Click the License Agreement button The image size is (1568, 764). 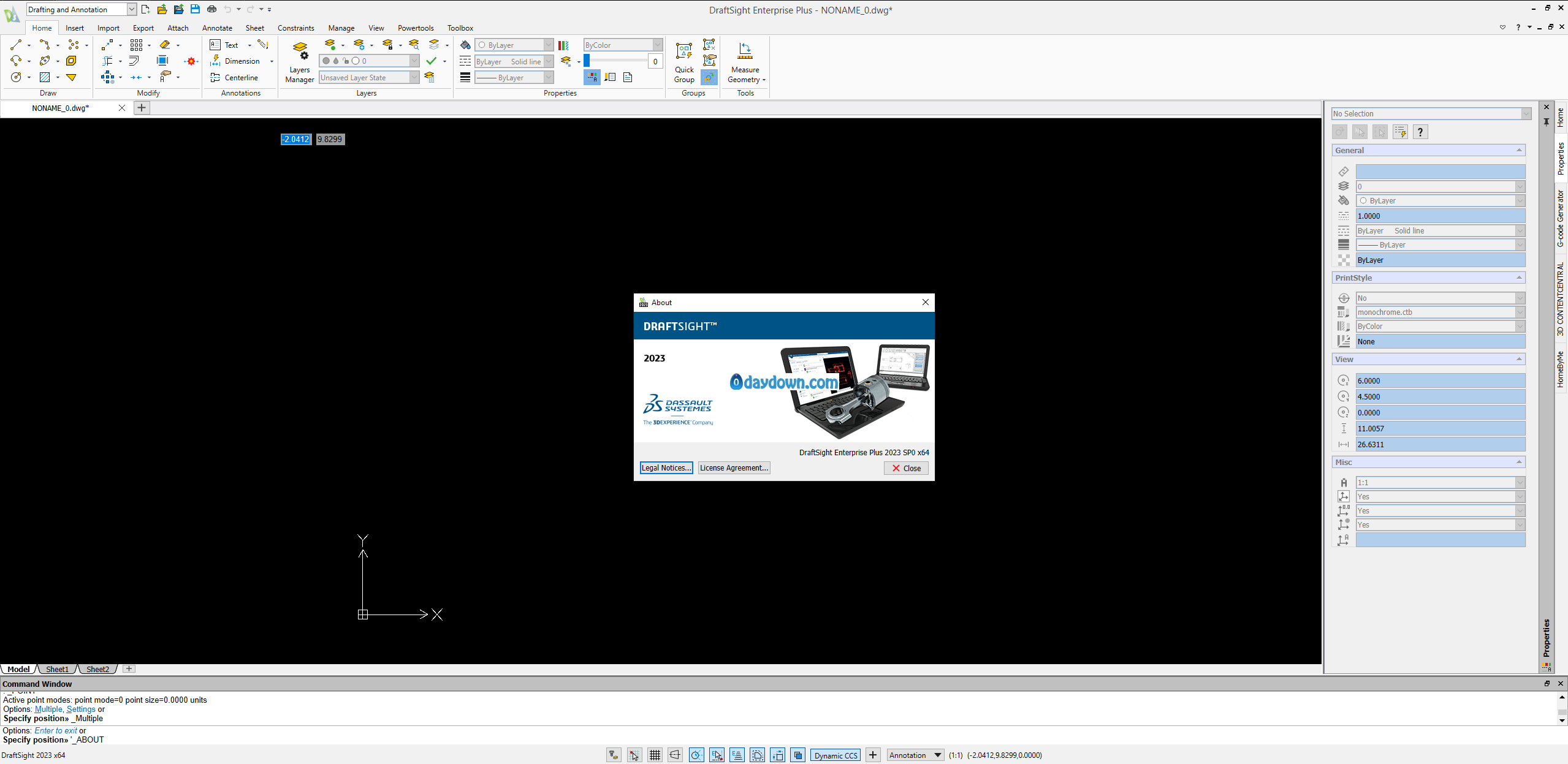coord(734,468)
